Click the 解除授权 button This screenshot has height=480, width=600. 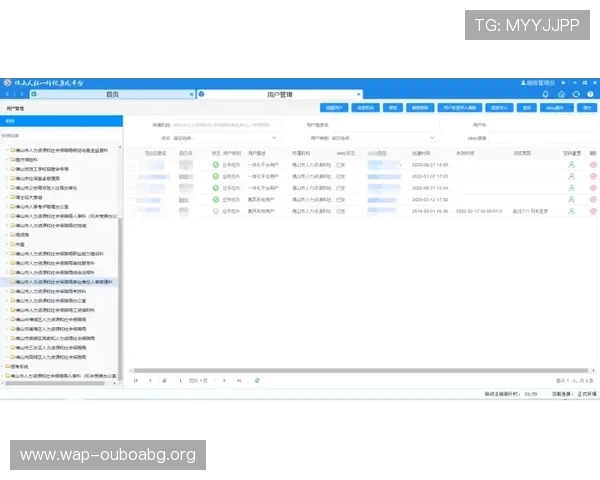point(420,108)
